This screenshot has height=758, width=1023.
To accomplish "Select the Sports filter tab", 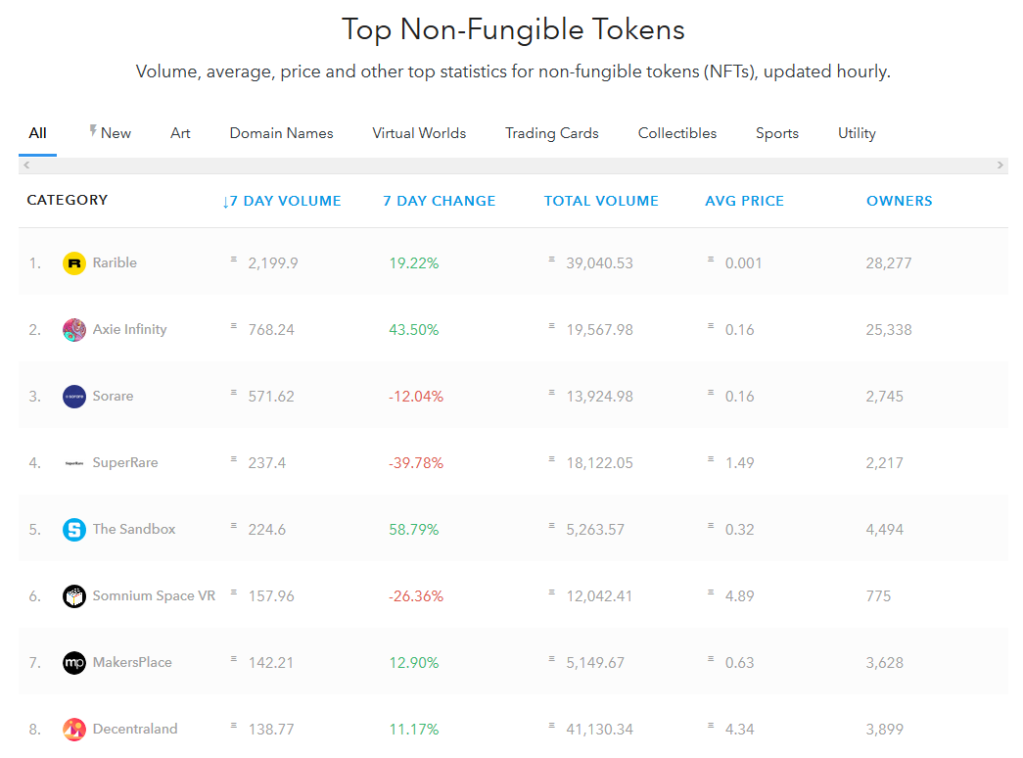I will tap(776, 133).
